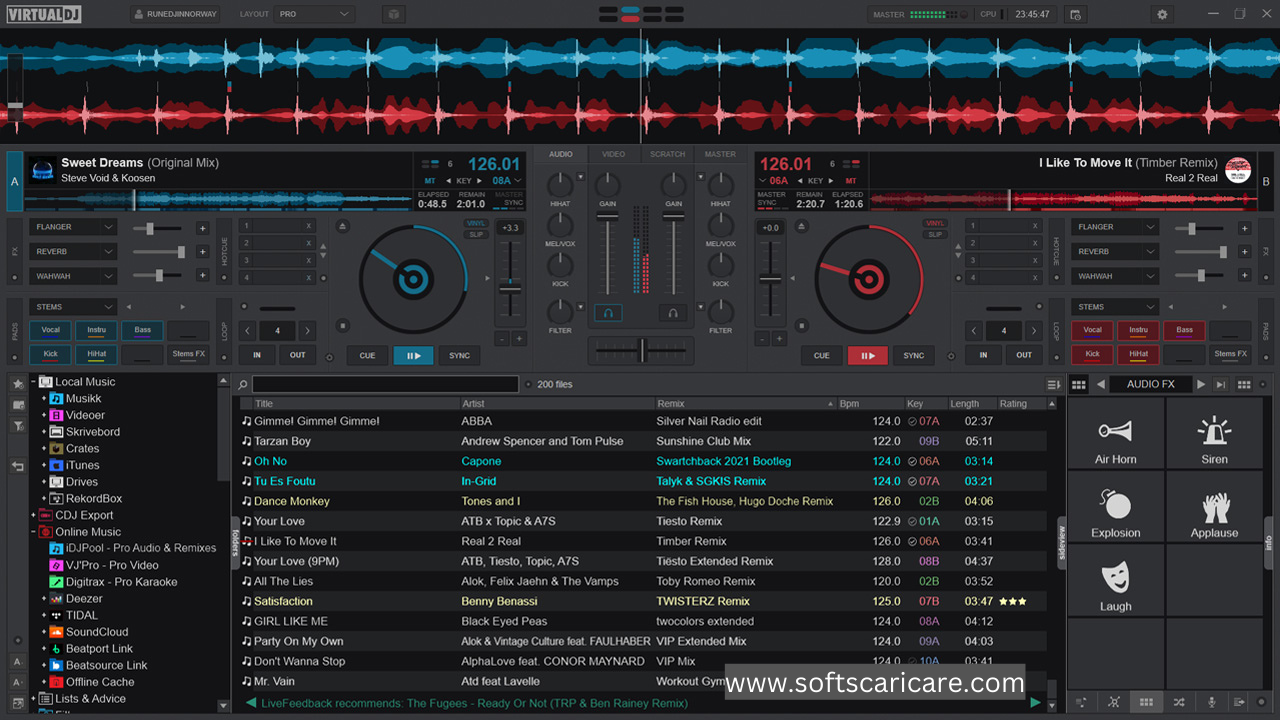Click the favorites star icon in browser sidebar
The width and height of the screenshot is (1280, 720).
click(18, 384)
